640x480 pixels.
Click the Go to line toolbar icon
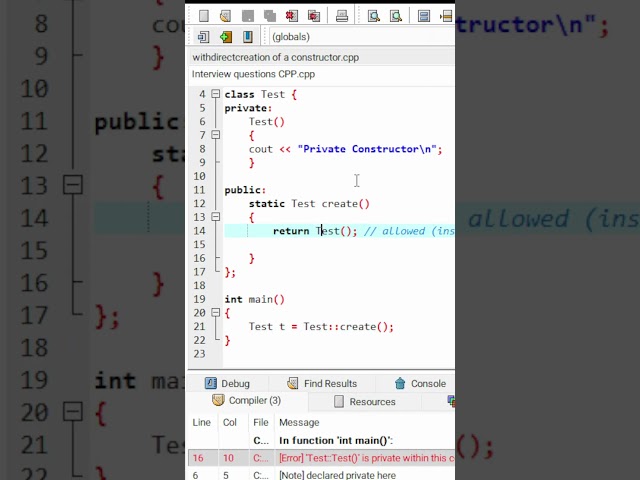[x=446, y=16]
